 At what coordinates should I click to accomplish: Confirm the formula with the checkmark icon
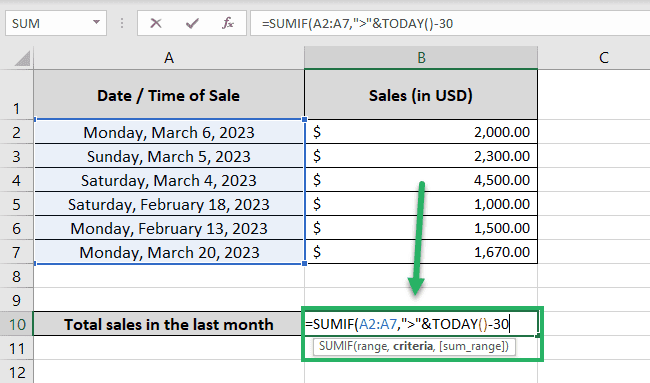tap(192, 23)
